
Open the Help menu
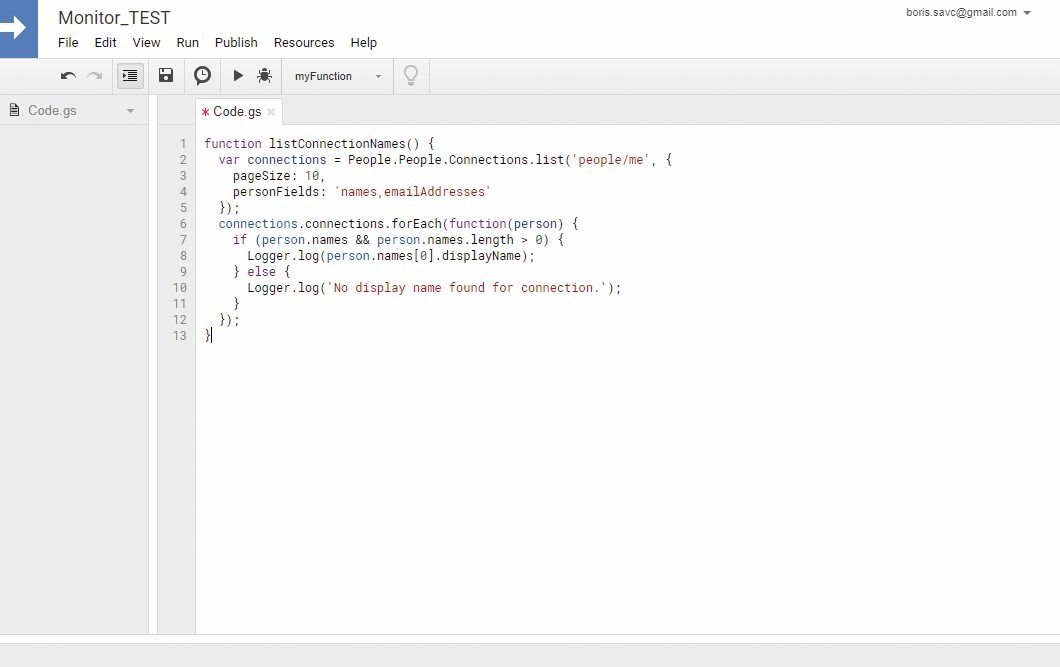pos(364,43)
